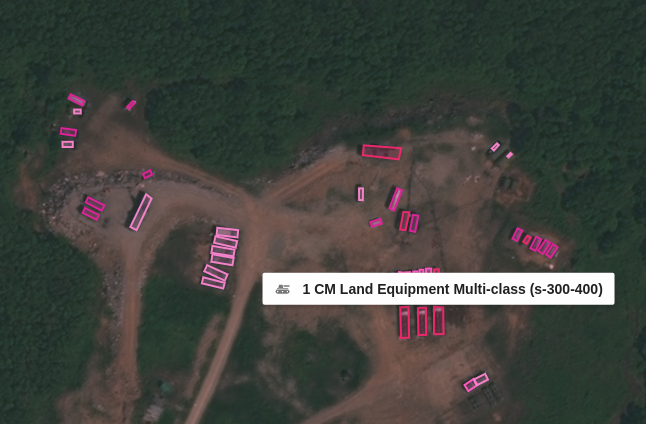Select the small filled pink box at the forest edge
The height and width of the screenshot is (424, 646).
pyautogui.click(x=131, y=105)
